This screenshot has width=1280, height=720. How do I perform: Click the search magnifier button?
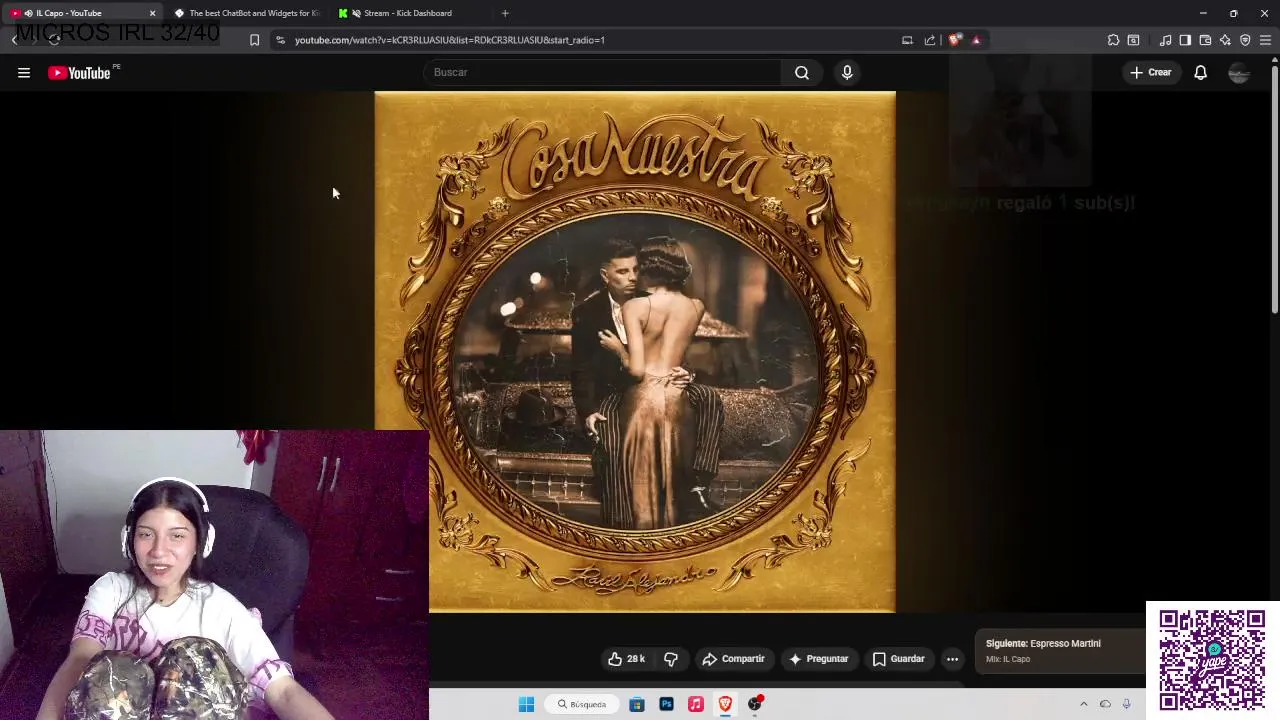pos(802,72)
